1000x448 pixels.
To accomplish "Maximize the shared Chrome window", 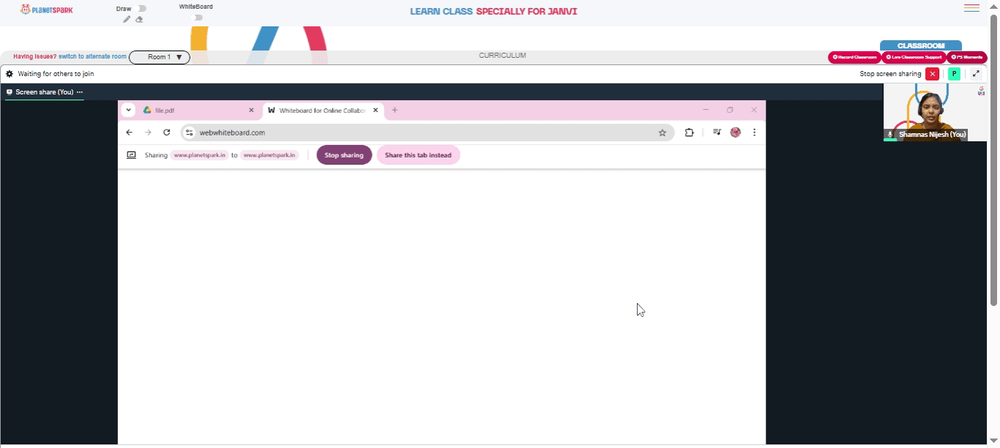I will [x=730, y=110].
